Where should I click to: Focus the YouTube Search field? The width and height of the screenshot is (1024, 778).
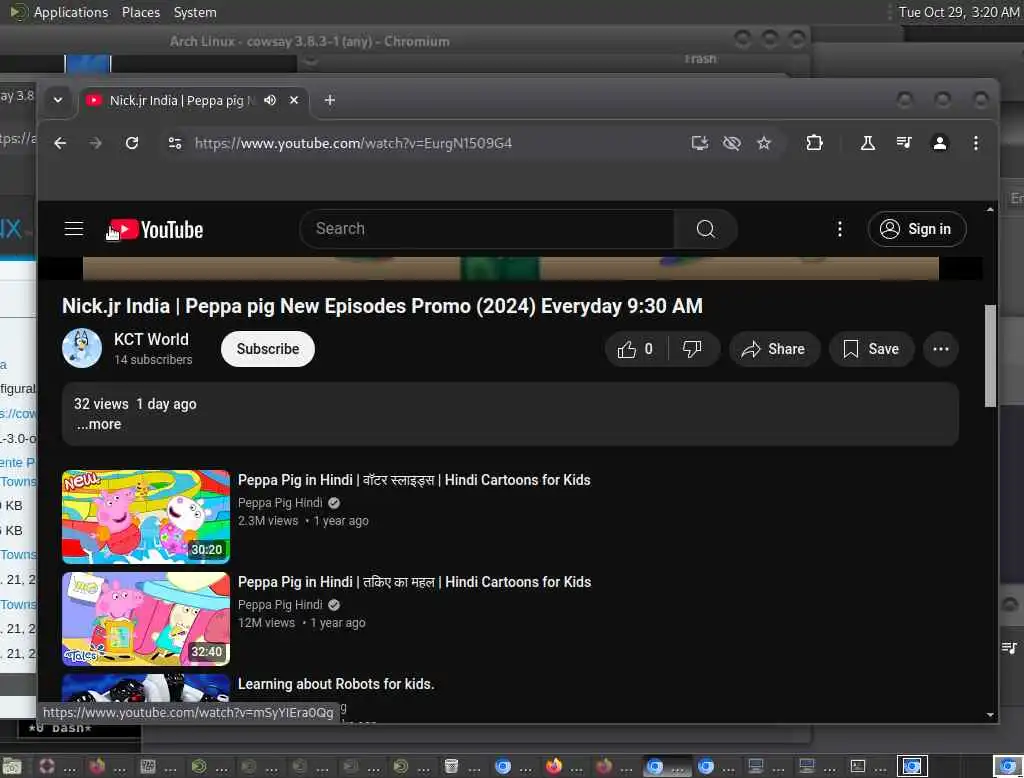tap(487, 229)
